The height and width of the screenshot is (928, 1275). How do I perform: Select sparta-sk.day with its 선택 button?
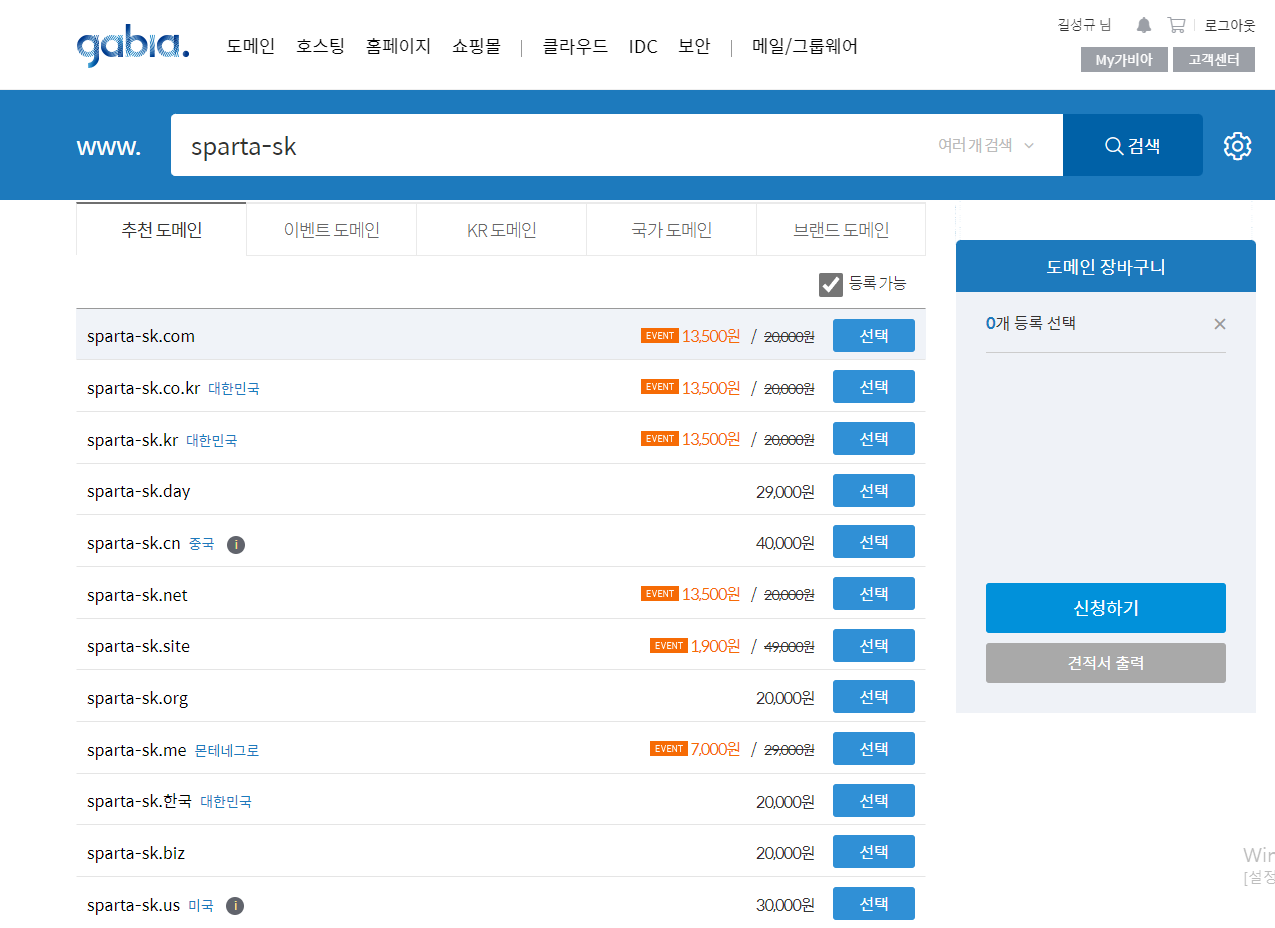click(874, 491)
